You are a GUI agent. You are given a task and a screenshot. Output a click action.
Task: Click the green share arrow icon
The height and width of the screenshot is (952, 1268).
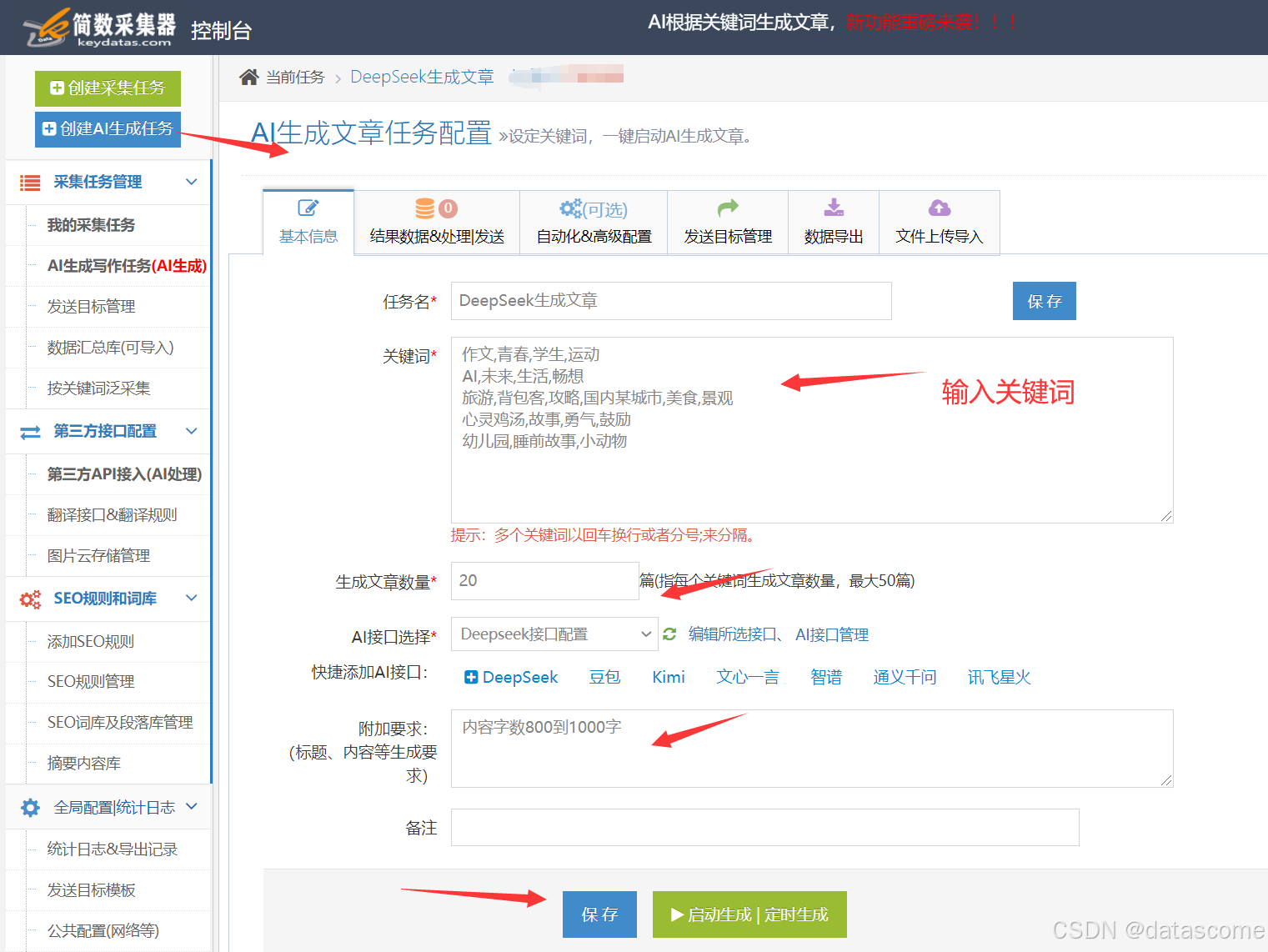(728, 208)
